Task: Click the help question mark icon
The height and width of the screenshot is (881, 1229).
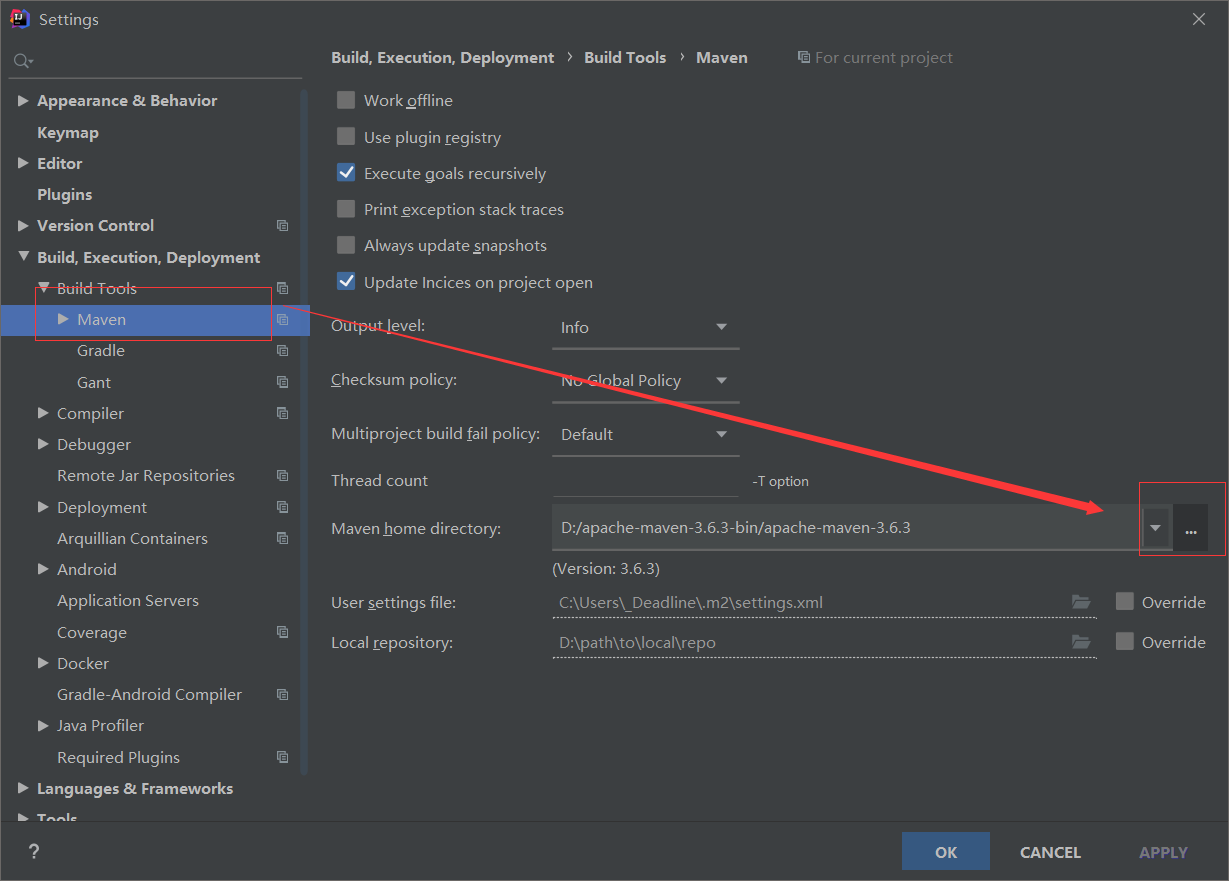Action: click(33, 851)
